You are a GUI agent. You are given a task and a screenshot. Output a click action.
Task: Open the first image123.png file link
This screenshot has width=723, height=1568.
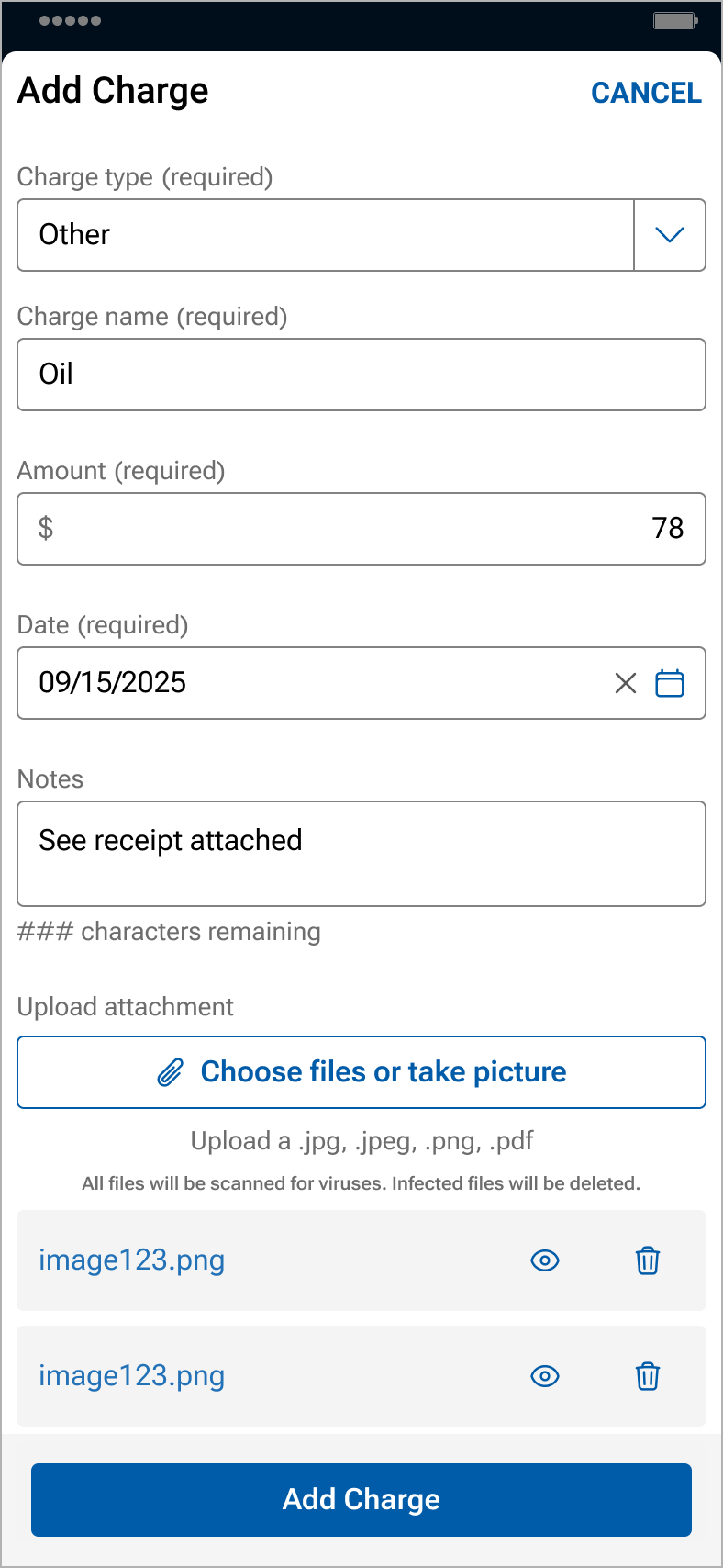pyautogui.click(x=132, y=1260)
